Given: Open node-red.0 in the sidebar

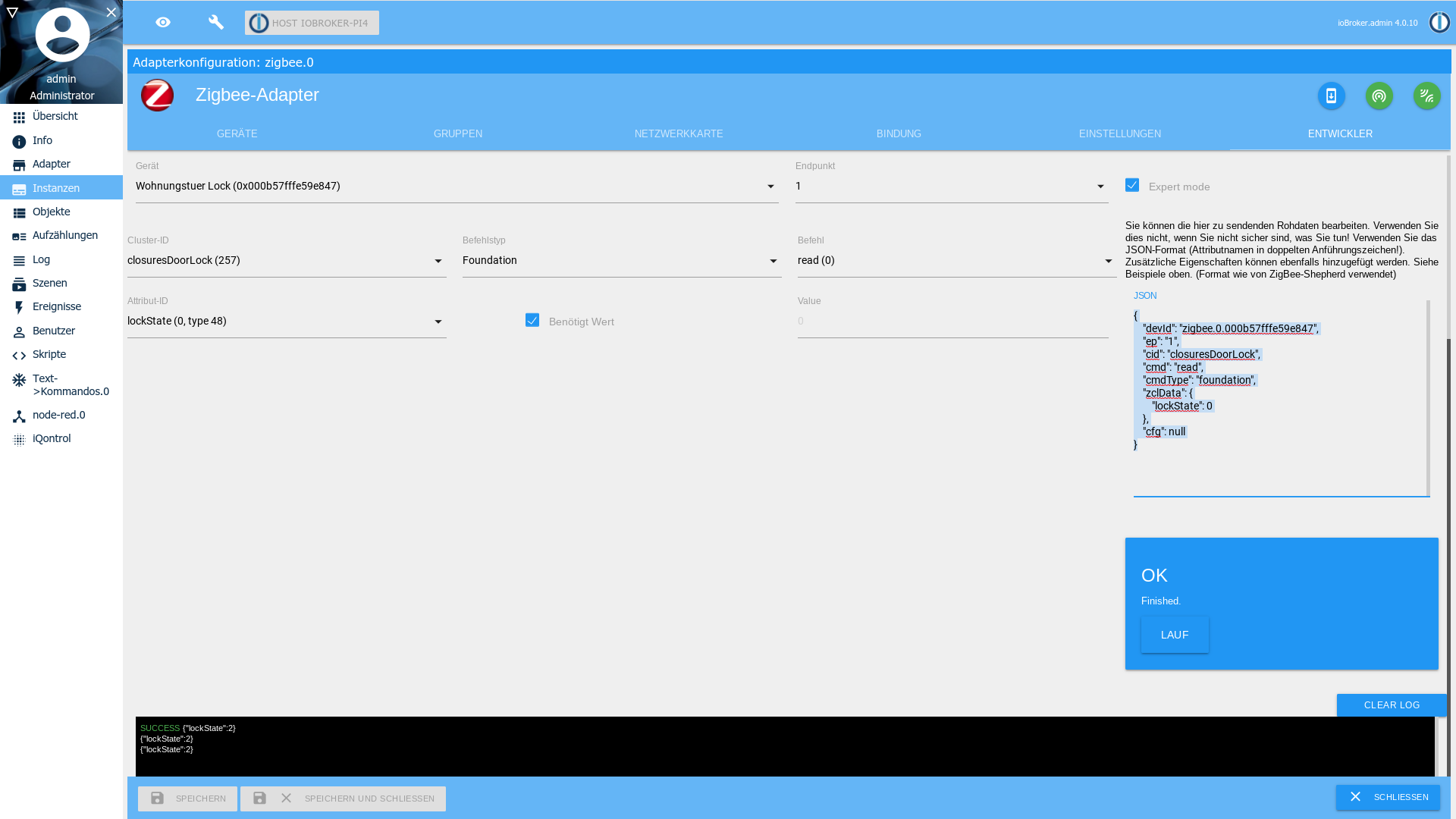Looking at the screenshot, I should (x=61, y=416).
